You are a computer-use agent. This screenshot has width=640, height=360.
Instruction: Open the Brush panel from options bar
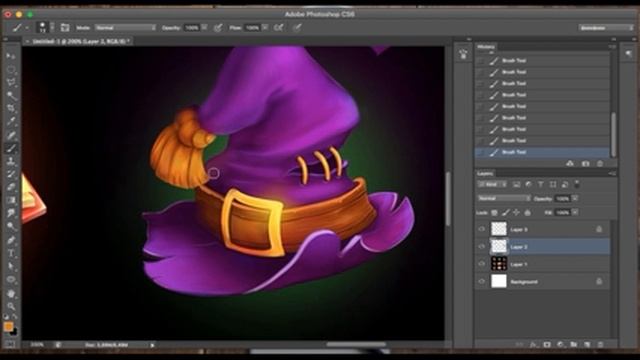click(x=65, y=28)
